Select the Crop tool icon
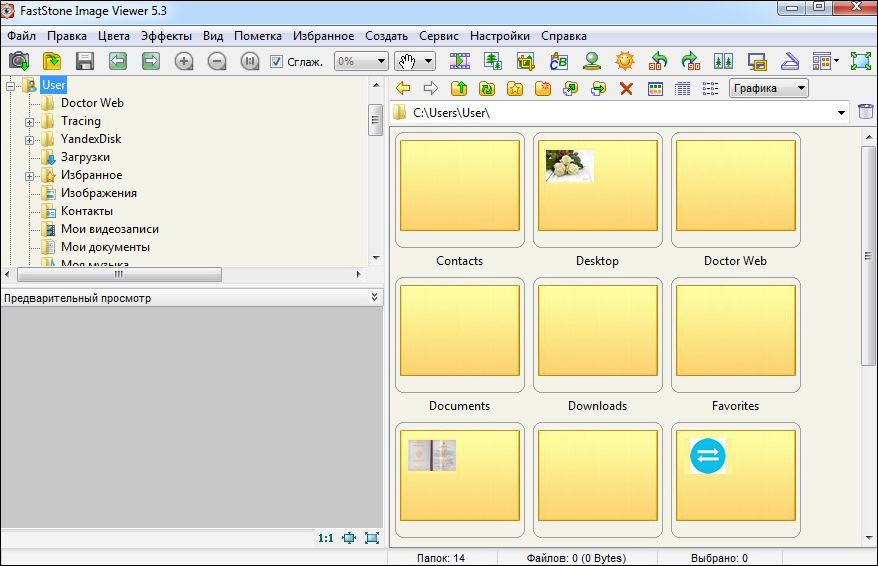The image size is (878, 566). (525, 61)
